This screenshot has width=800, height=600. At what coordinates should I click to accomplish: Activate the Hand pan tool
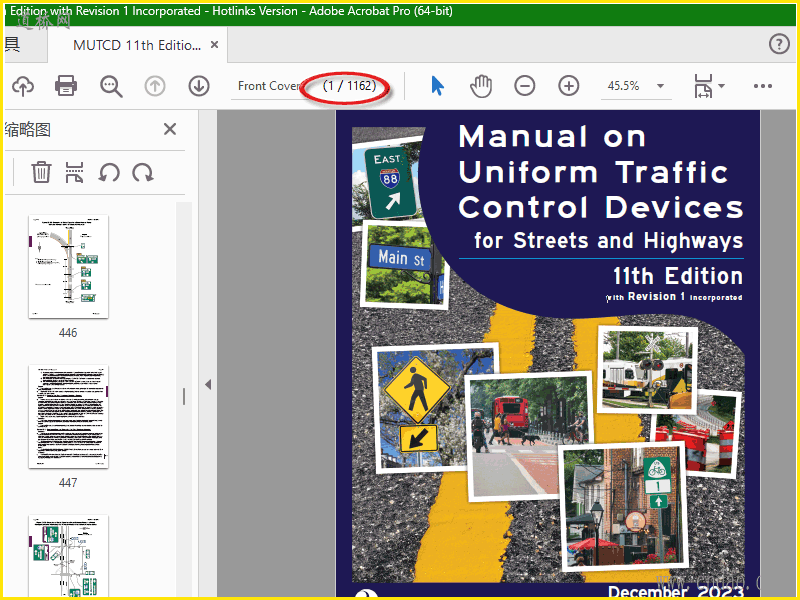pyautogui.click(x=481, y=86)
